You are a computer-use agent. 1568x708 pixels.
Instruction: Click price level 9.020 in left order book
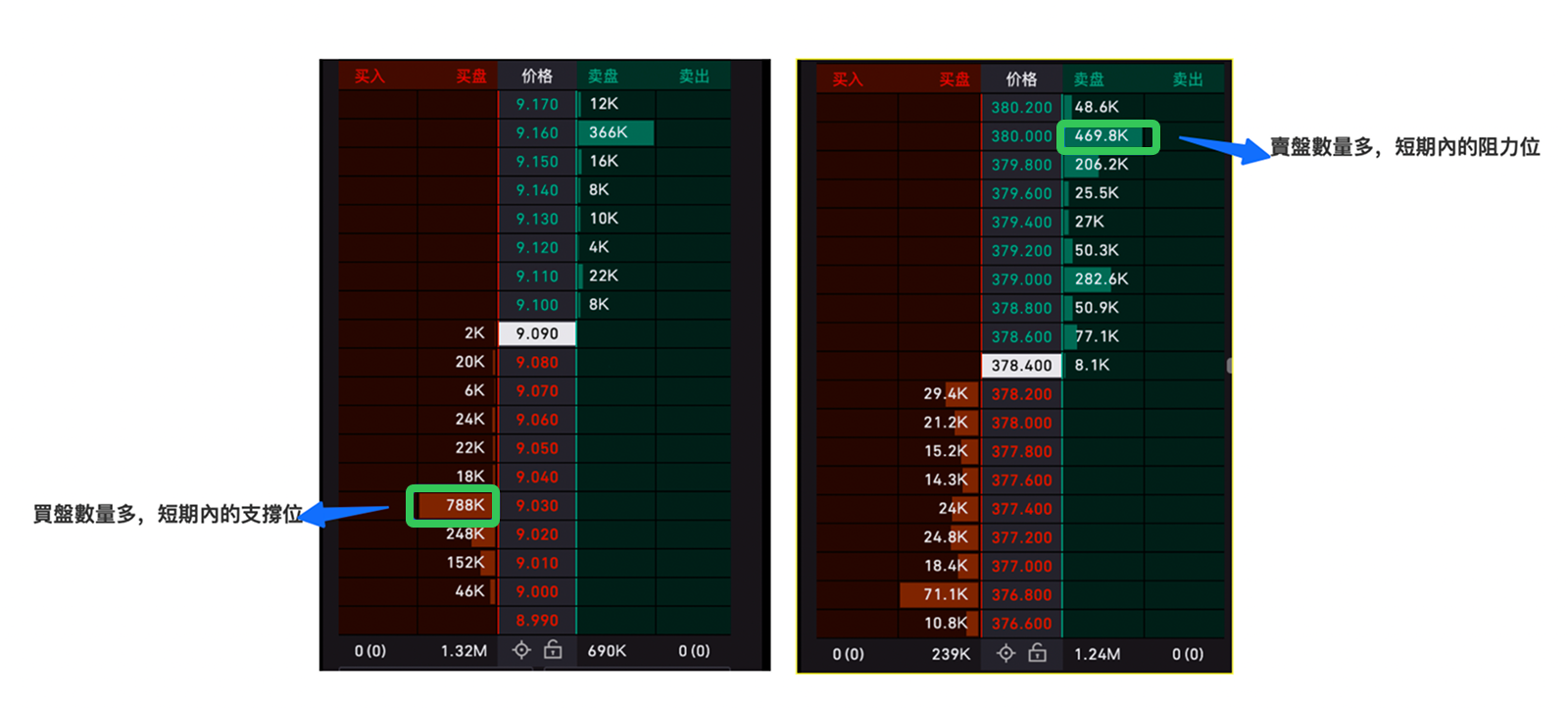click(x=537, y=534)
